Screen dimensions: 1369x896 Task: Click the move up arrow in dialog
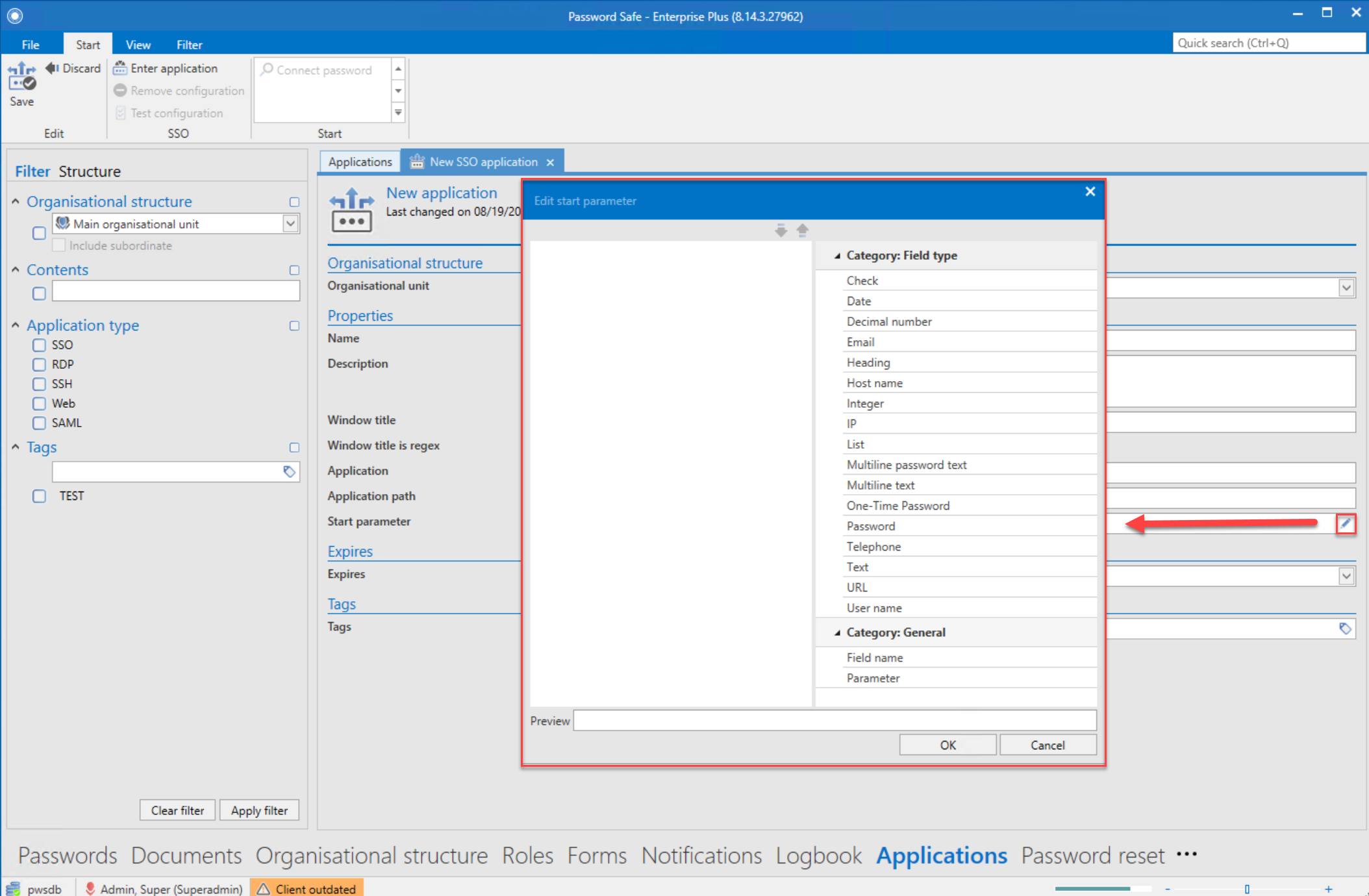(x=803, y=230)
